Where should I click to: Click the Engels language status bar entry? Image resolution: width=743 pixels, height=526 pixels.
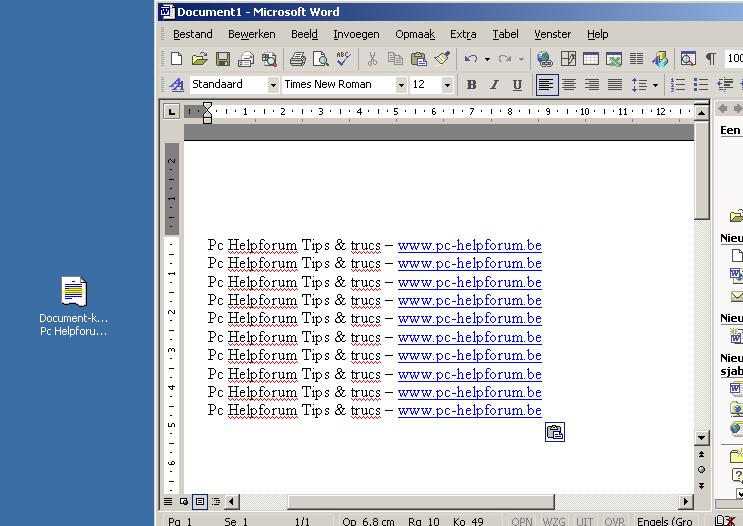[x=665, y=521]
